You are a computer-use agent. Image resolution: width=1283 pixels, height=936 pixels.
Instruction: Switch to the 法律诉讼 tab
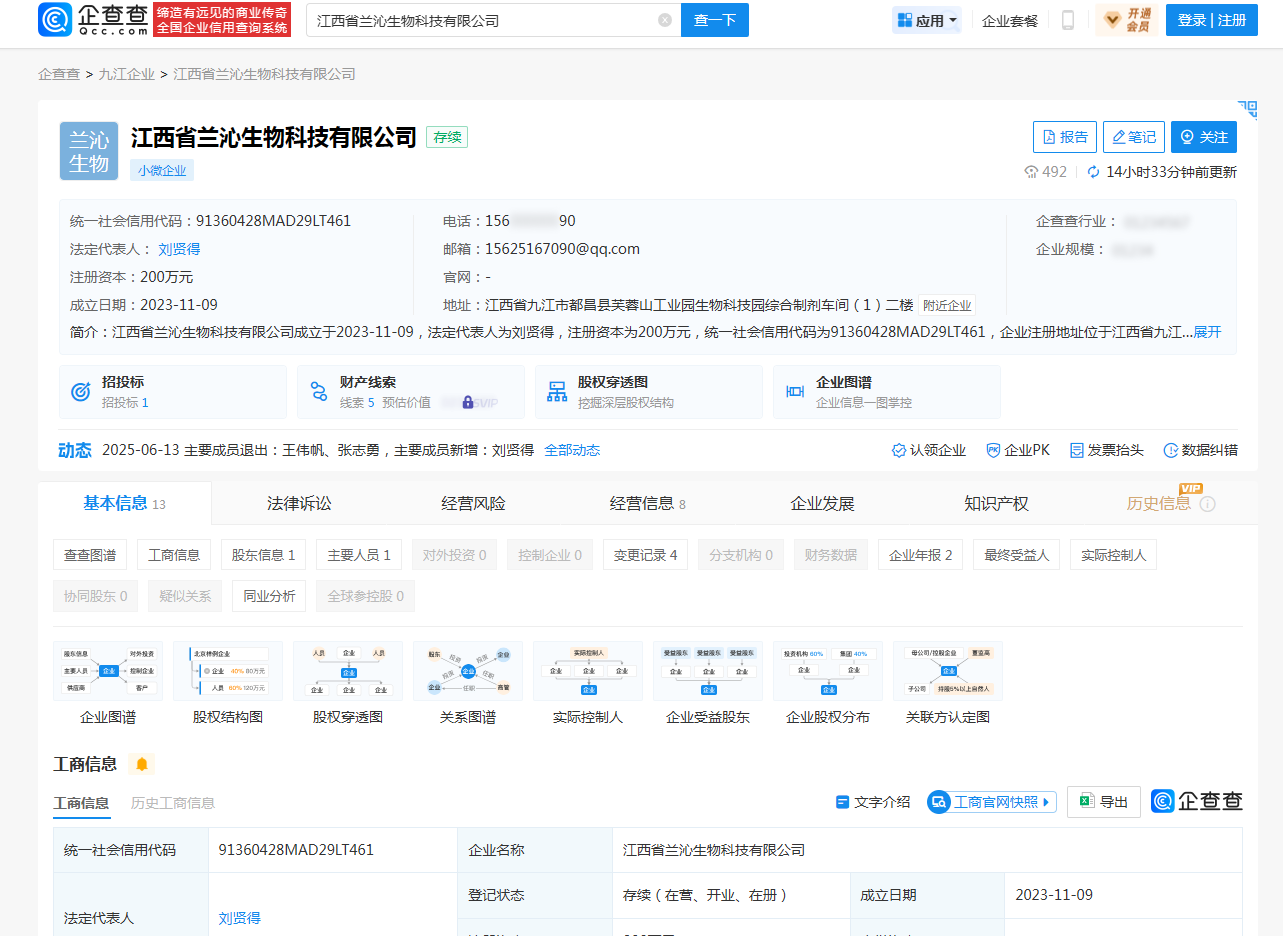click(x=299, y=504)
